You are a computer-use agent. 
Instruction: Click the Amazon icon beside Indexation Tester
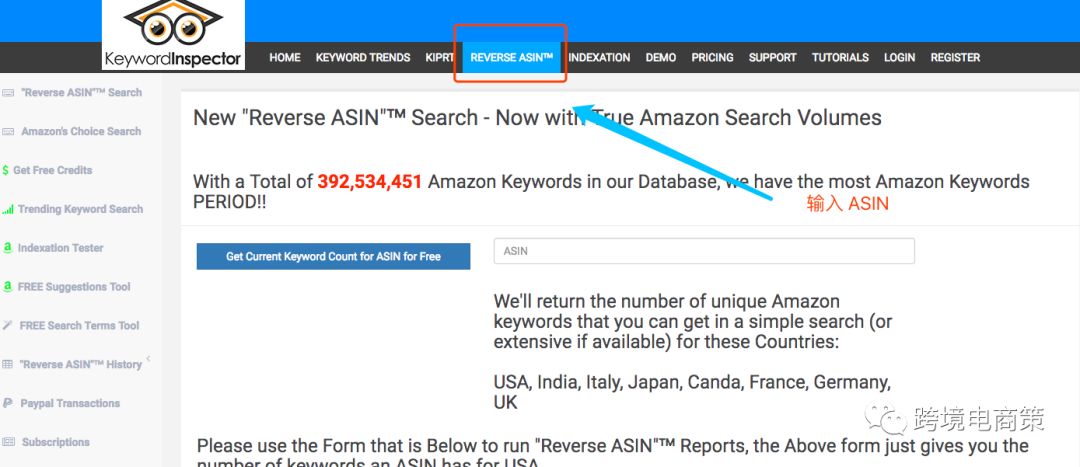pyautogui.click(x=8, y=248)
